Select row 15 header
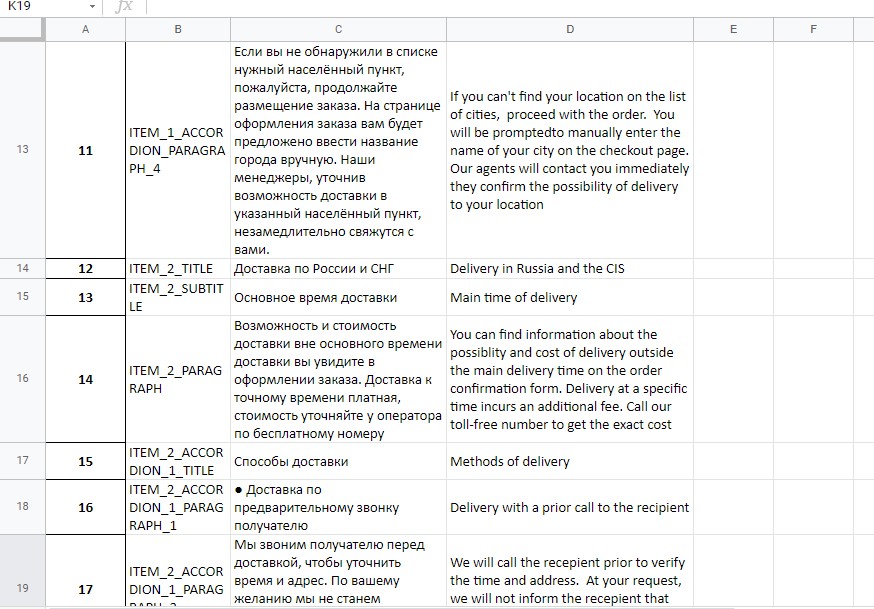 [22, 297]
